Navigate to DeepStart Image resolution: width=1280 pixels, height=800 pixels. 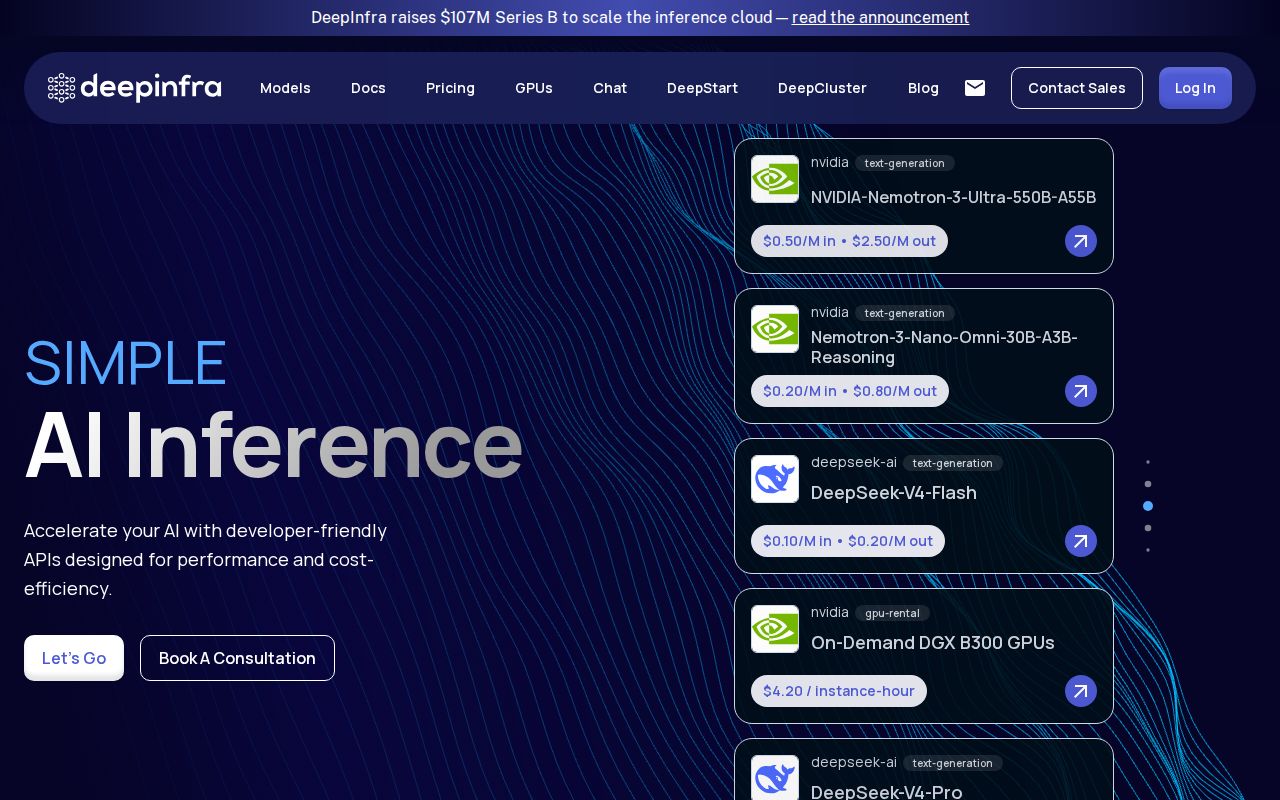702,88
